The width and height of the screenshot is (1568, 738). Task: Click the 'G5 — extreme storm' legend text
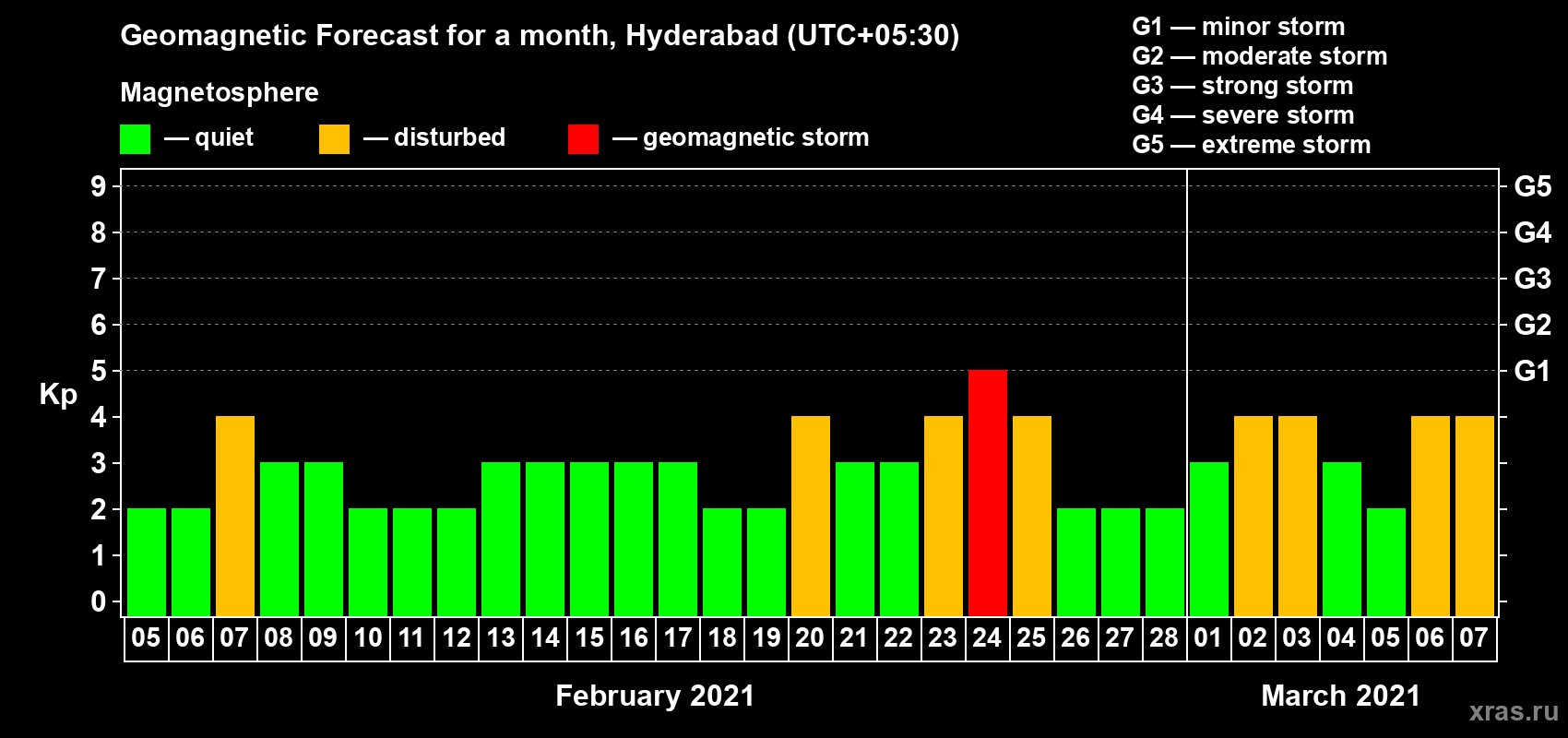1252,145
